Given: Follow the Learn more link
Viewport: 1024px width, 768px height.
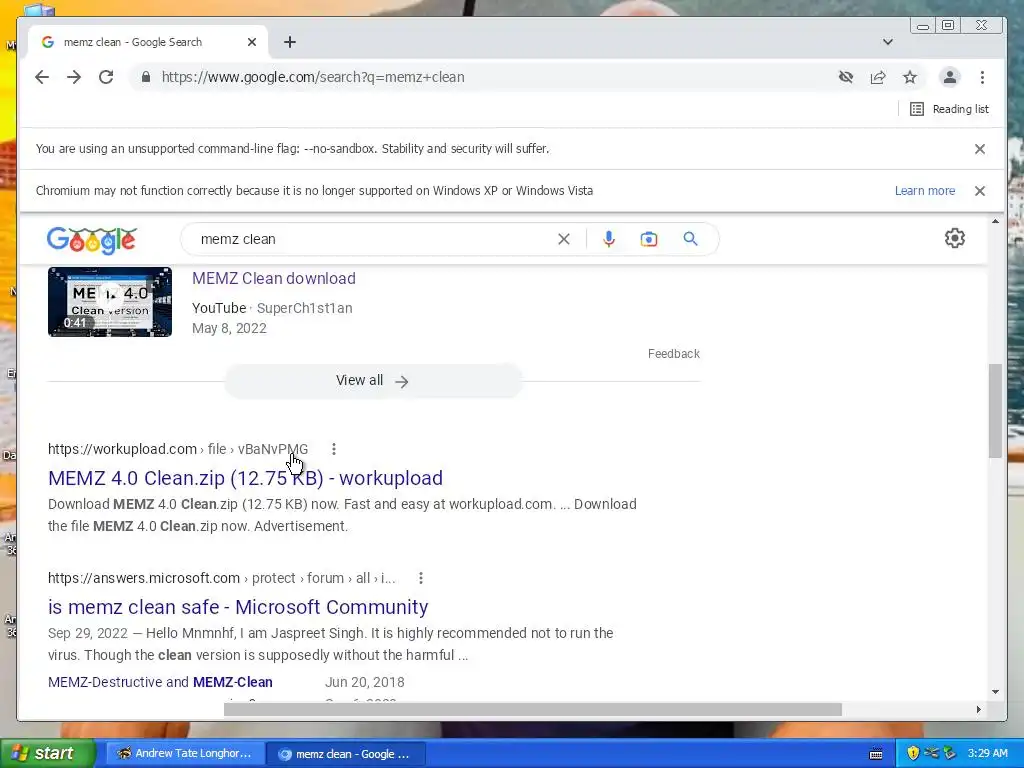Looking at the screenshot, I should click(925, 191).
